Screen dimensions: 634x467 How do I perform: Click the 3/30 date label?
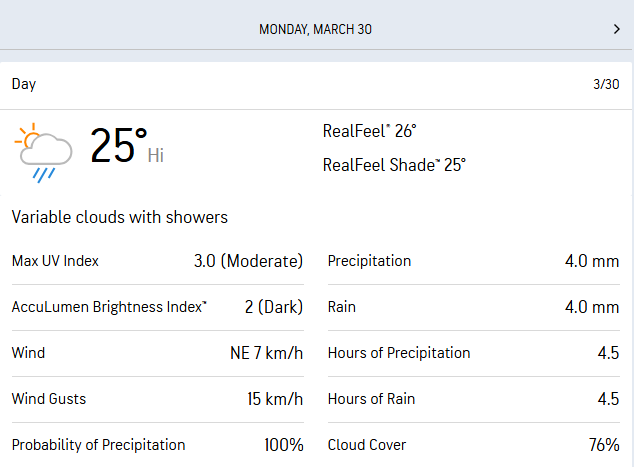click(606, 84)
